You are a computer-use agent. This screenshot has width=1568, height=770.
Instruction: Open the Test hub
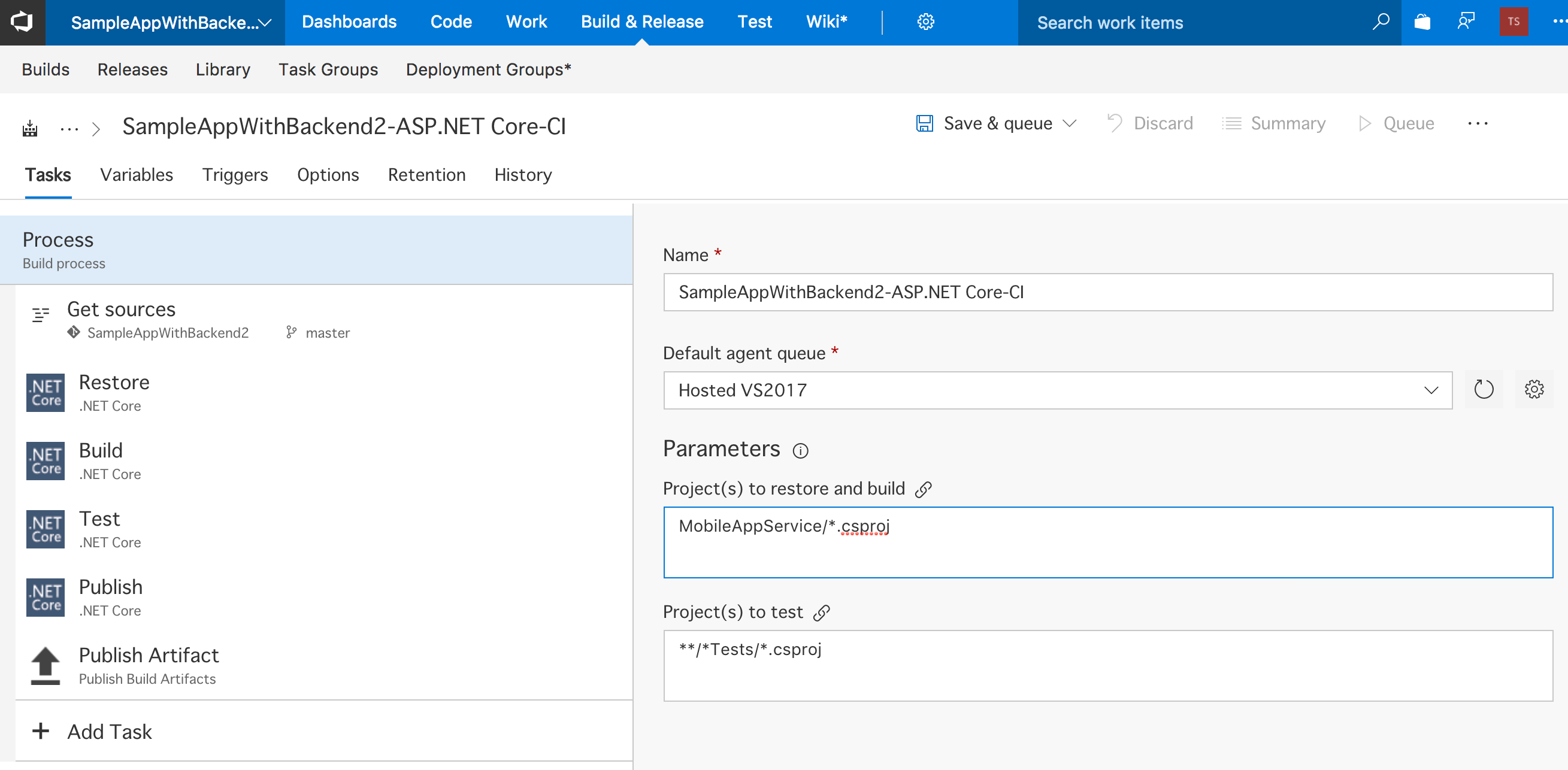point(755,22)
